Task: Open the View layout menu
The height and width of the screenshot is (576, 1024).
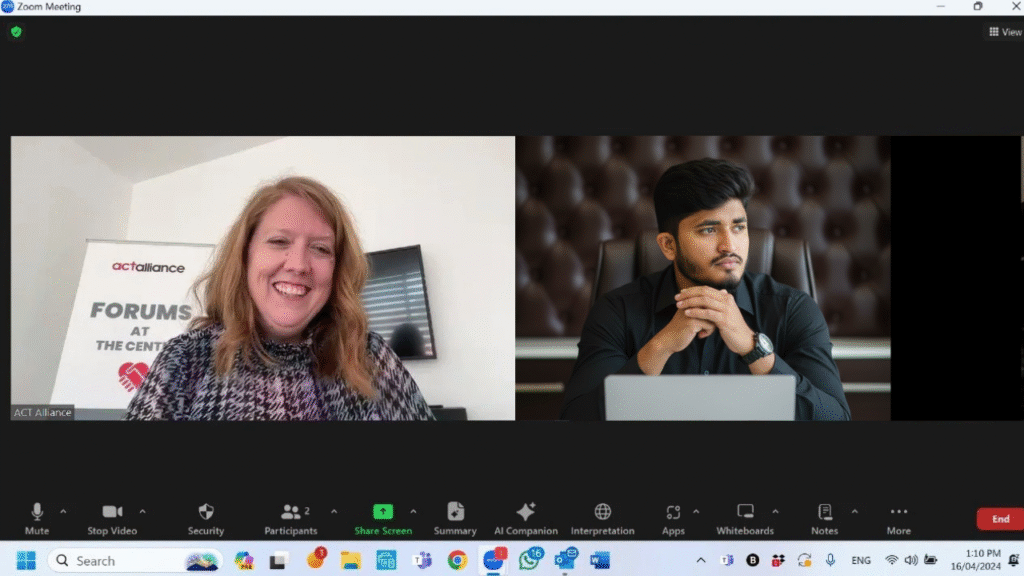Action: pos(1005,32)
